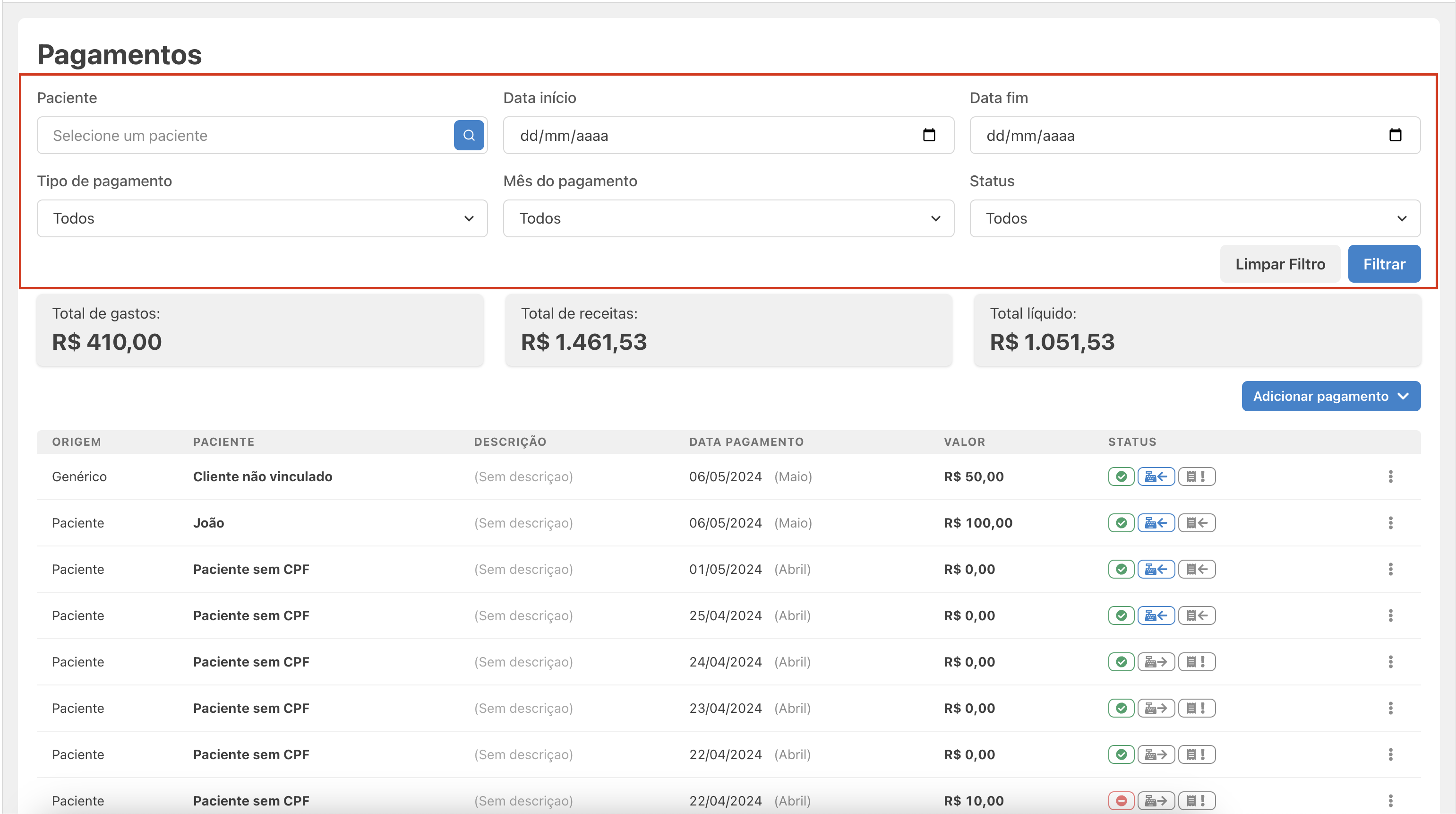Click the Filtrar button
Viewport: 1456px width, 814px height.
click(x=1384, y=264)
